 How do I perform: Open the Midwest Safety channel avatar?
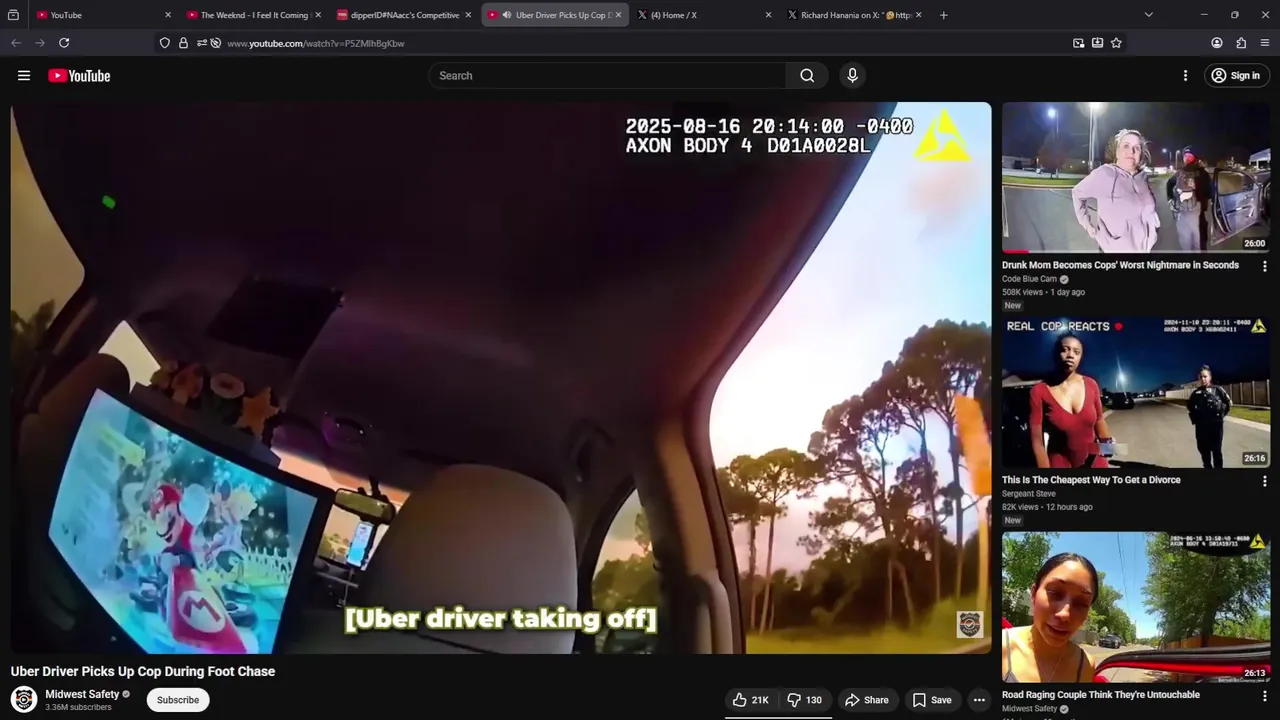[x=24, y=699]
